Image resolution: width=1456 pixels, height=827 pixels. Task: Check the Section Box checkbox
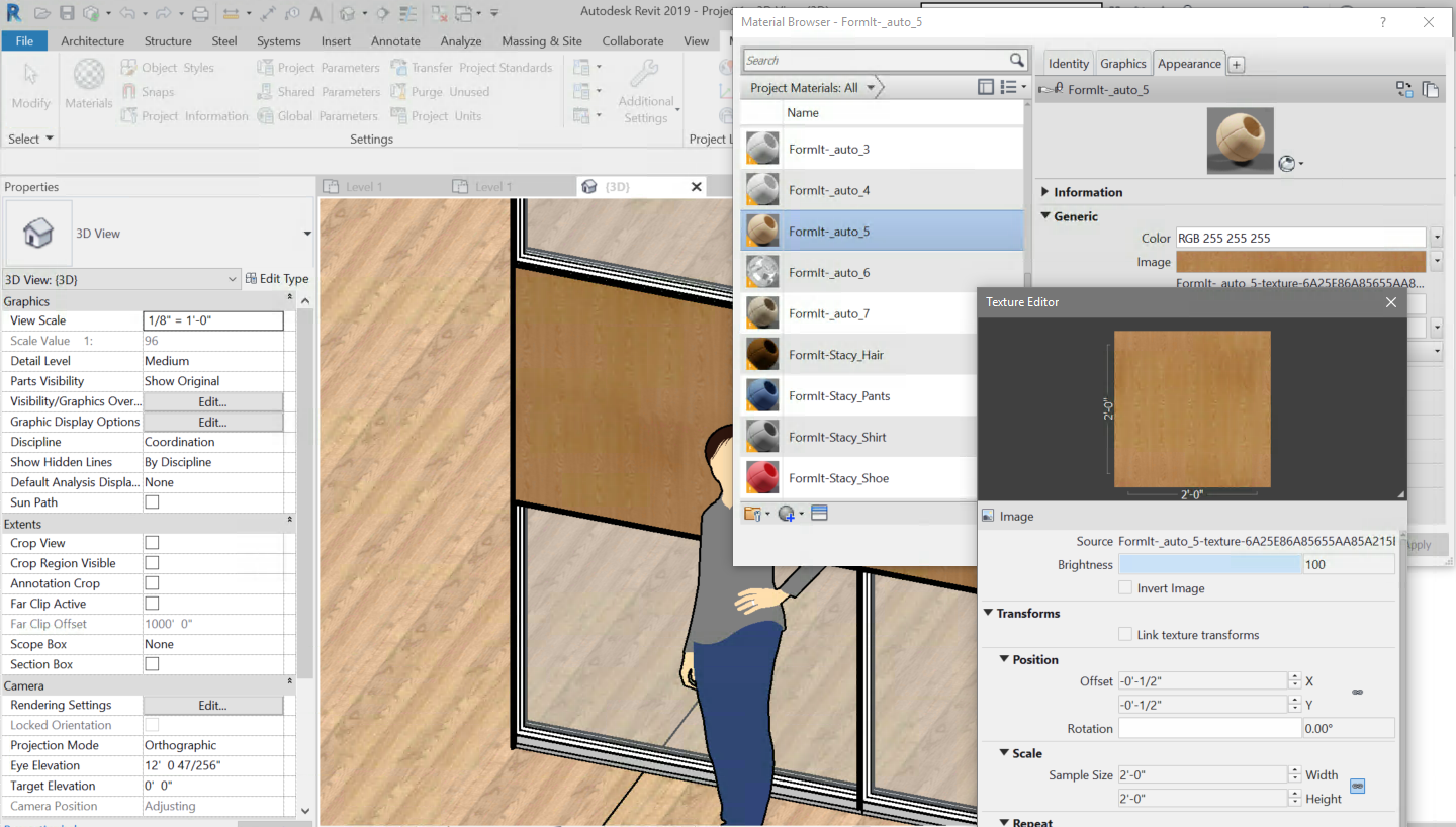[152, 664]
